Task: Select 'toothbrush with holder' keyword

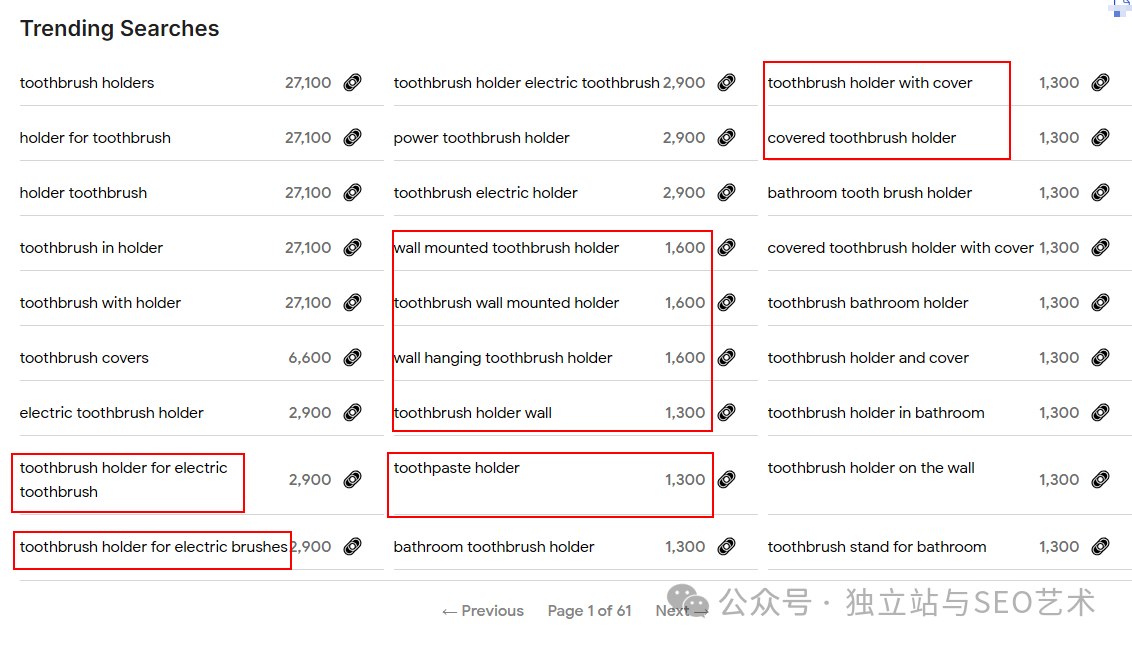Action: coord(100,303)
